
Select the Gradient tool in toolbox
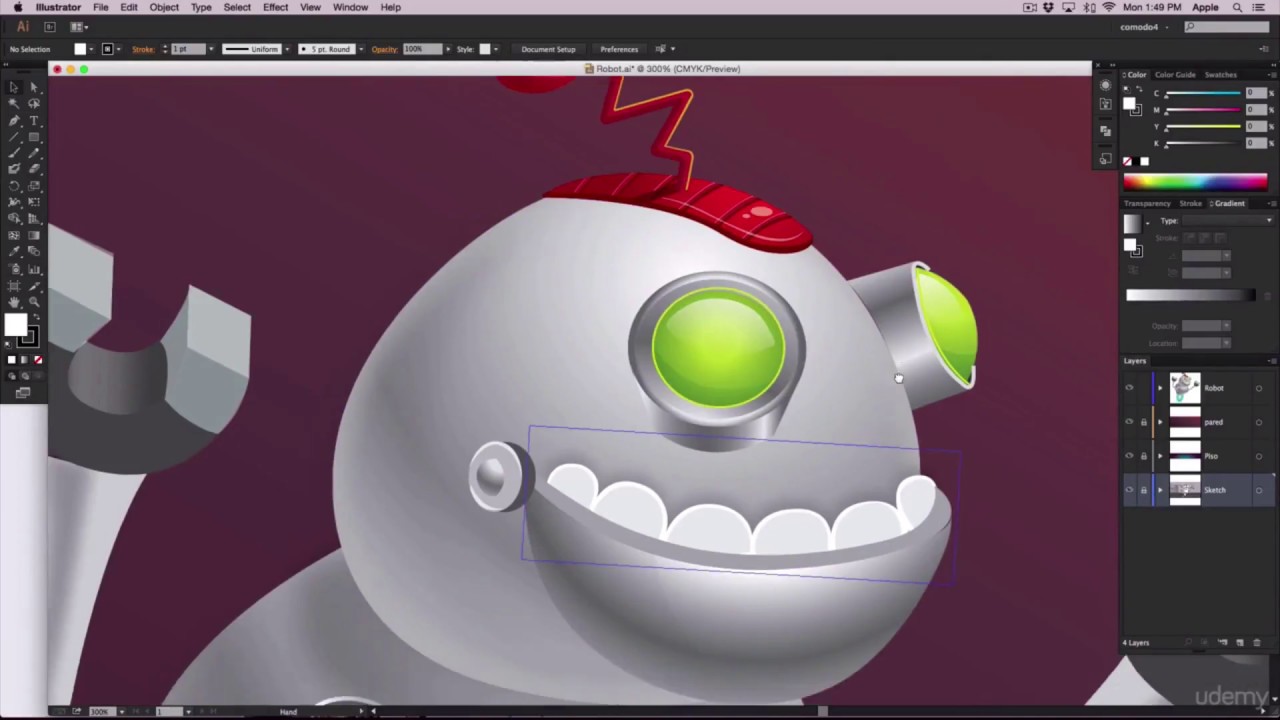point(33,235)
